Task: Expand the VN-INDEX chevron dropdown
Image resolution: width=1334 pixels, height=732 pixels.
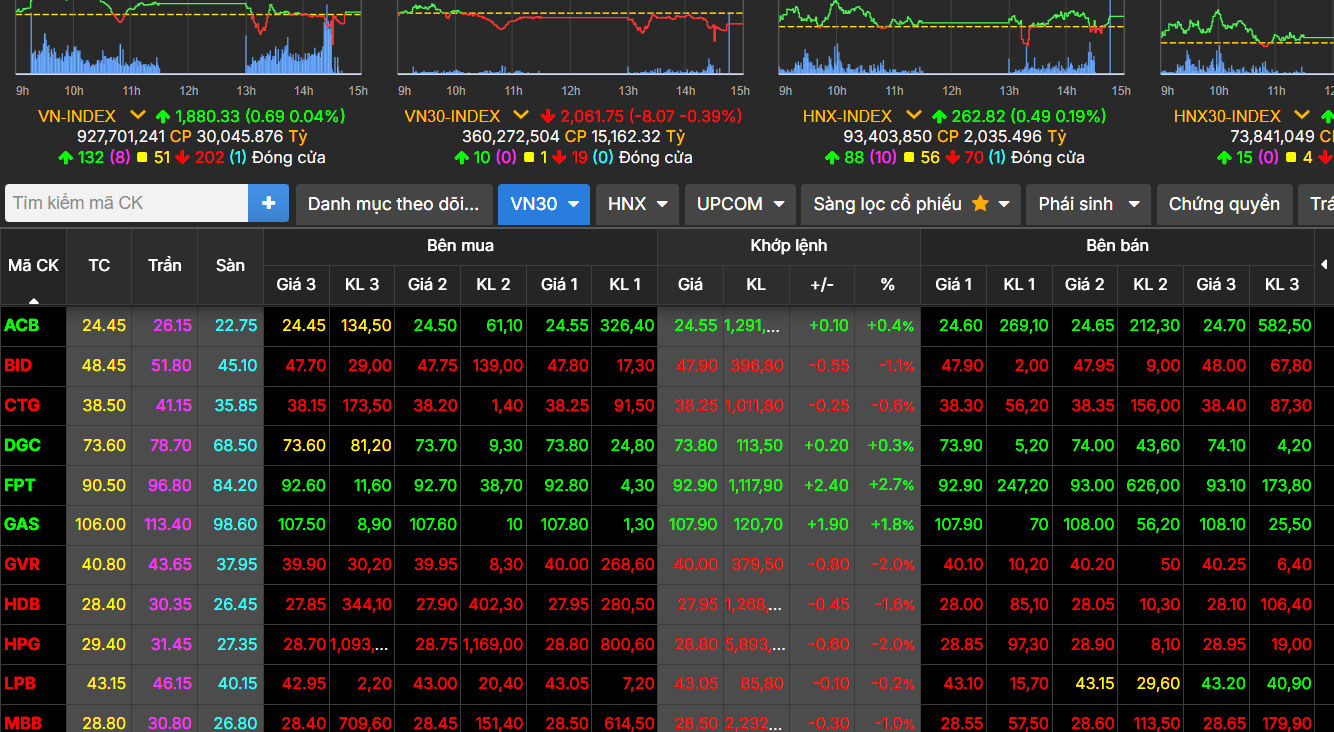Action: click(137, 116)
